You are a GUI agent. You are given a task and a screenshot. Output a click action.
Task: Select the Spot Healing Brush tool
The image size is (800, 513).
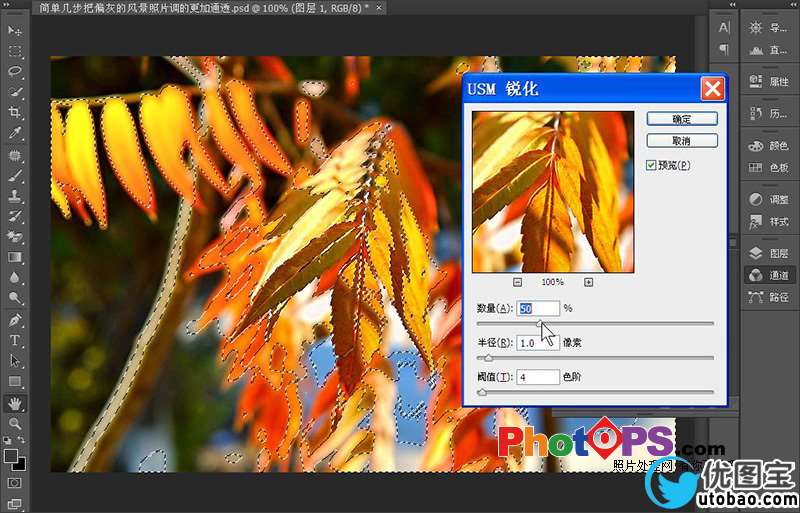[x=15, y=156]
